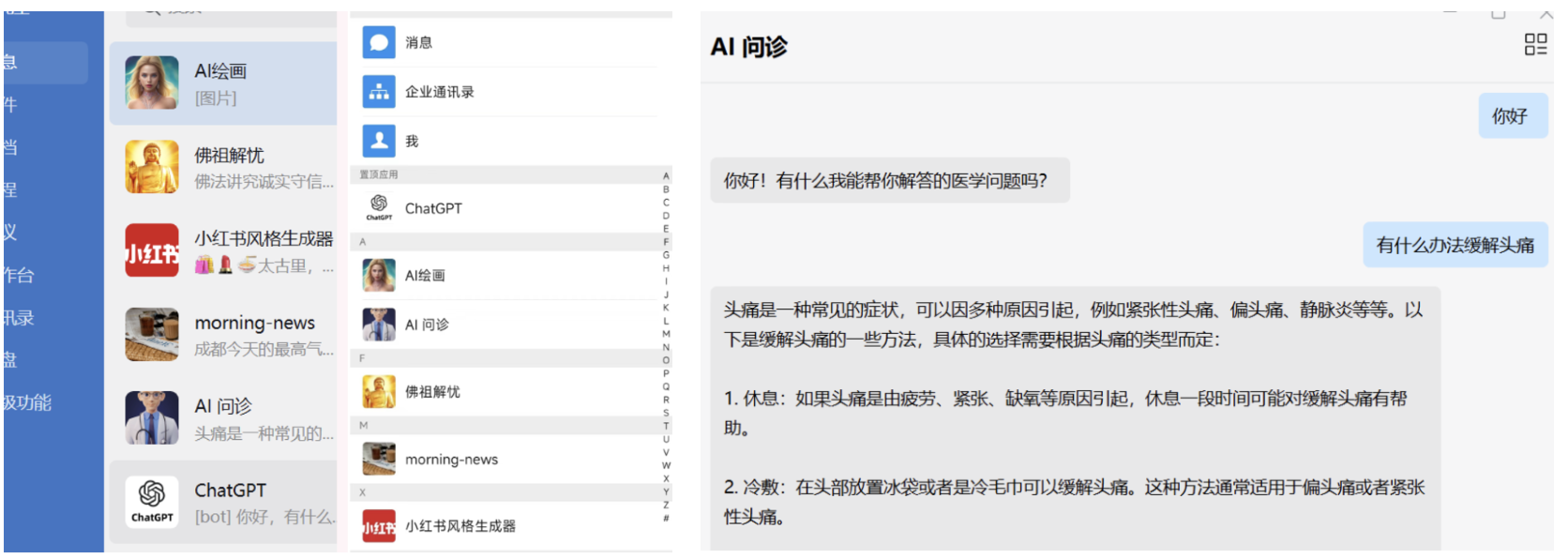Click the 有什么办法缓解头痛 message bubble
Screen dimensions: 1568x559
1455,246
